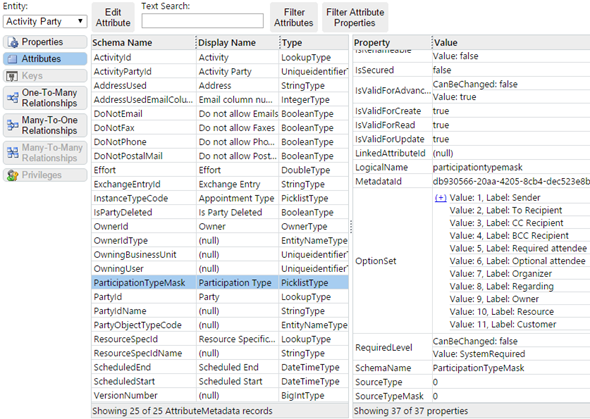This screenshot has width=590, height=419.
Task: Click the Value column header
Action: click(511, 43)
